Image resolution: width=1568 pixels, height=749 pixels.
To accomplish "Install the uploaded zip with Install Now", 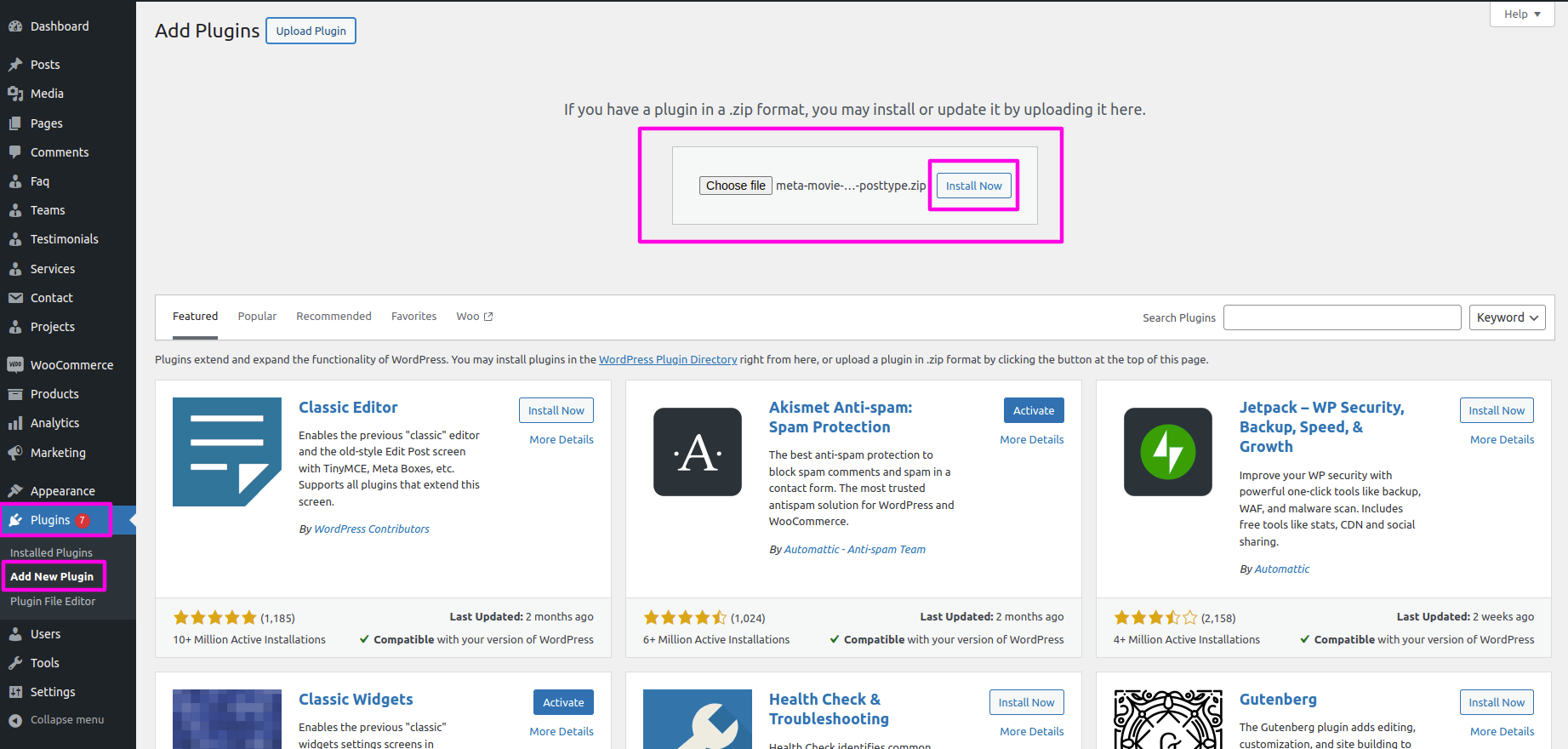I will click(973, 186).
